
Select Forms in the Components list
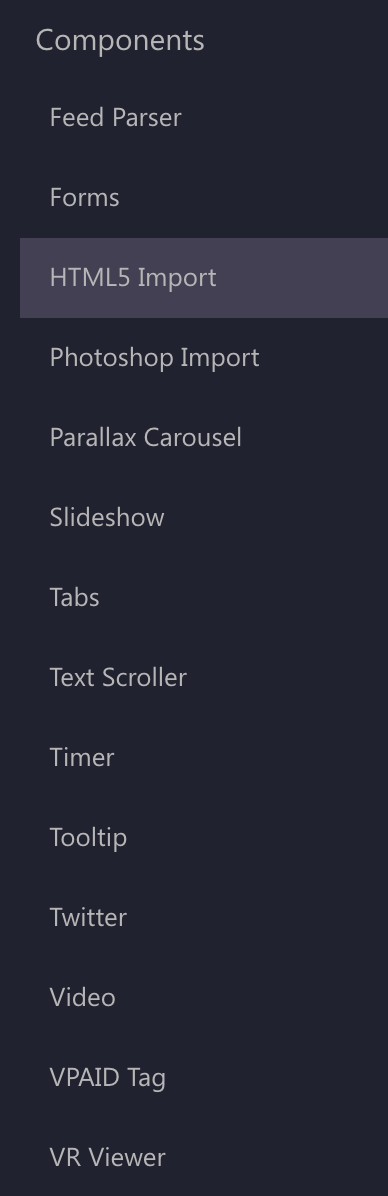coord(204,198)
